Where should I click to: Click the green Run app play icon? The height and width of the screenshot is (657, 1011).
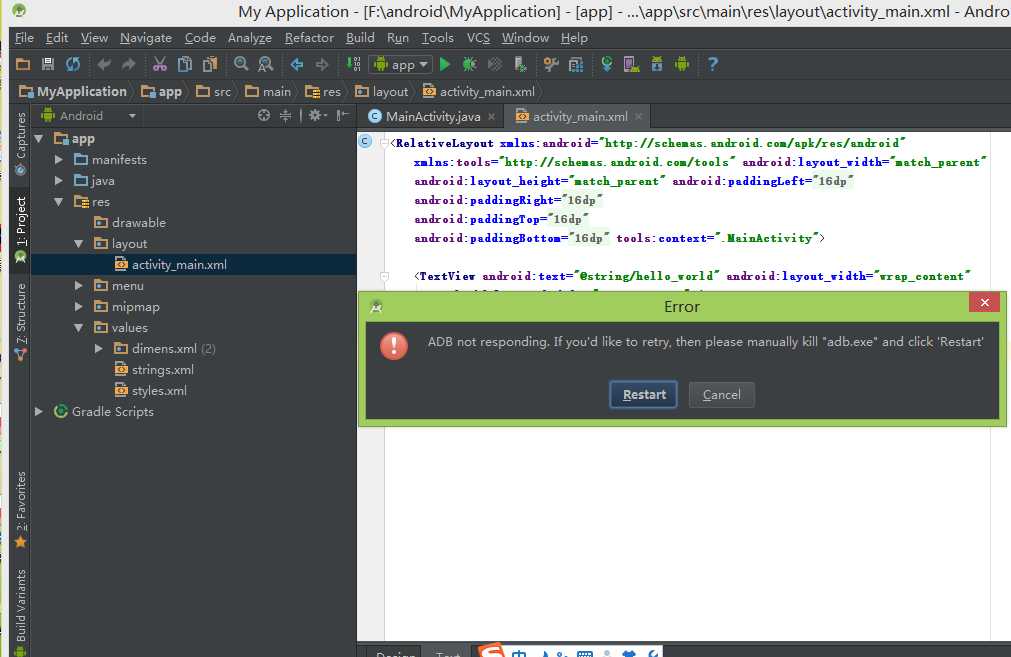(445, 64)
